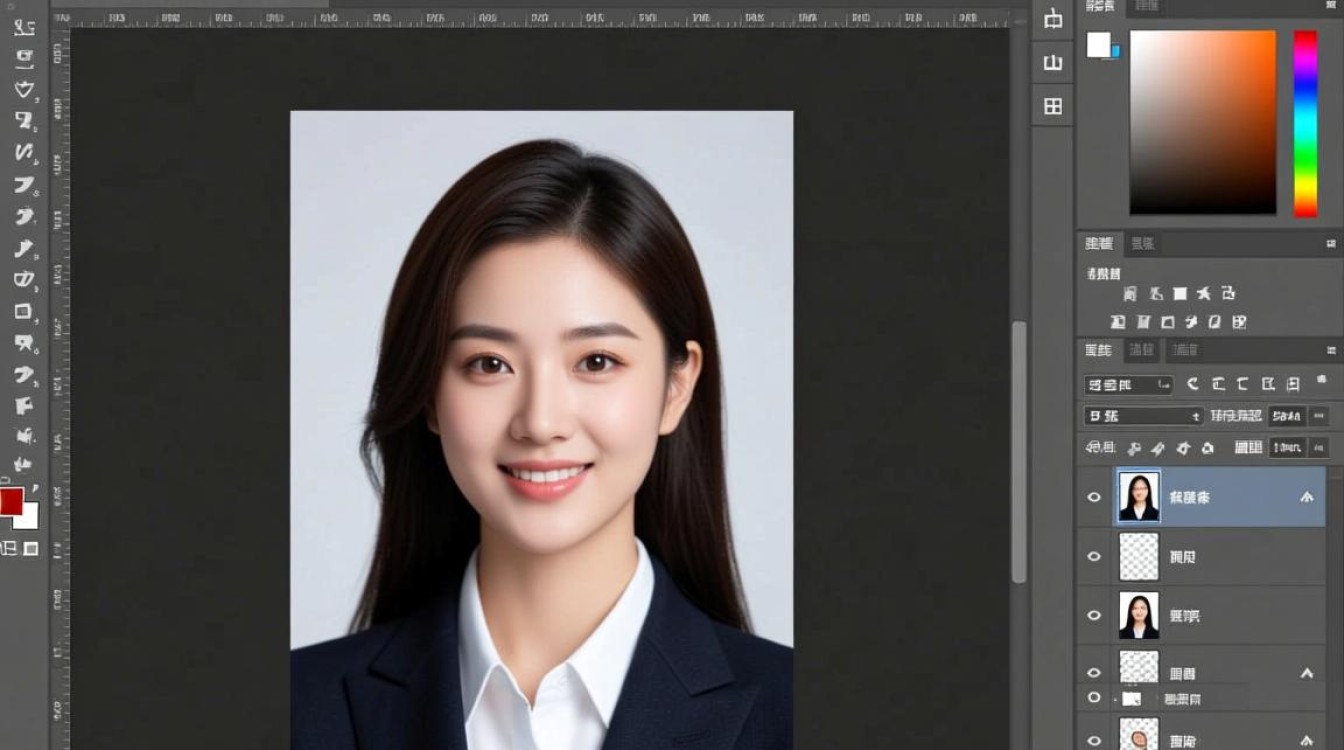The image size is (1344, 750).
Task: Click the left icon beneath the toolbar color swatches
Action: pyautogui.click(x=9, y=548)
